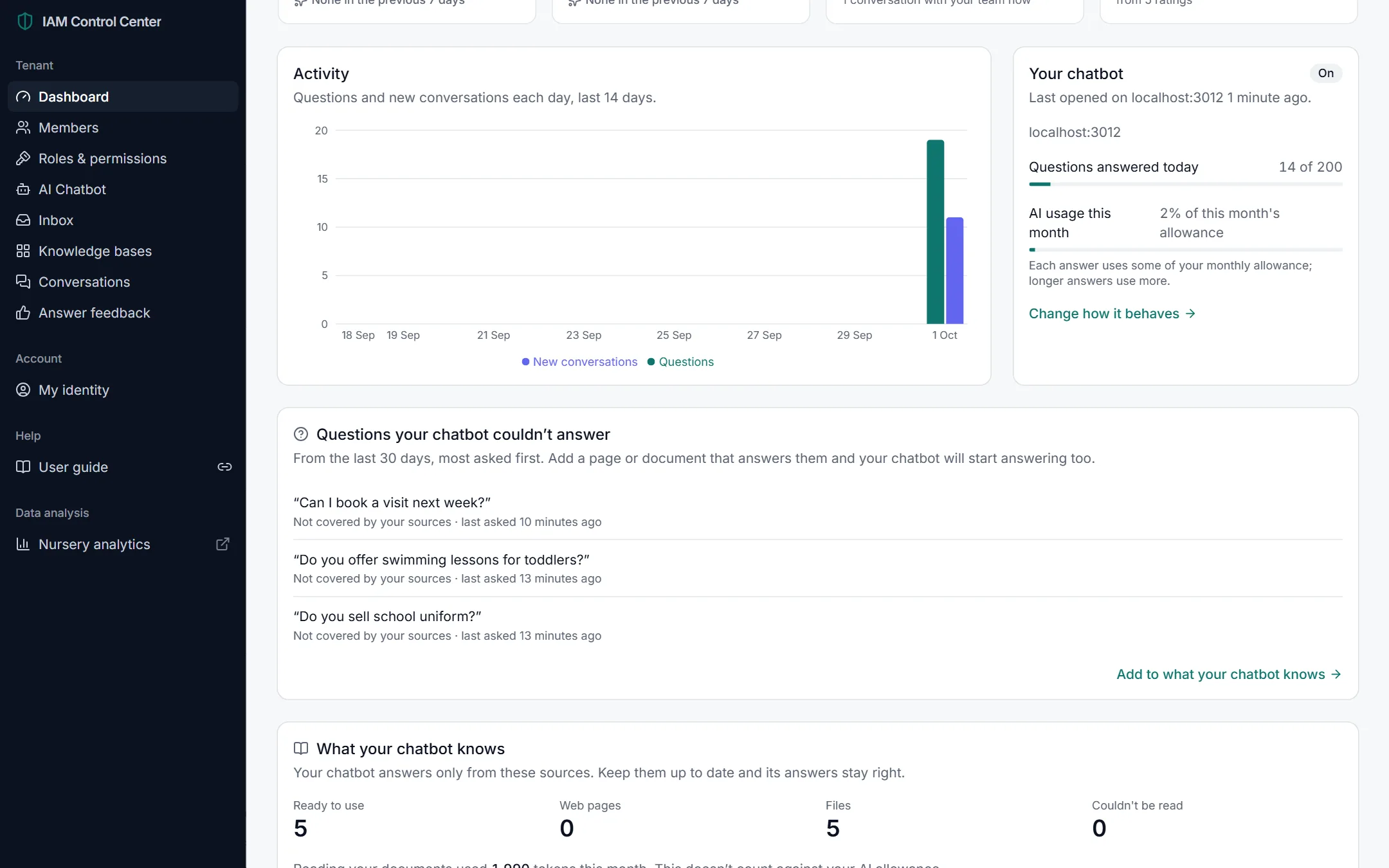Click the My identity user icon
1389x868 pixels.
tap(23, 390)
